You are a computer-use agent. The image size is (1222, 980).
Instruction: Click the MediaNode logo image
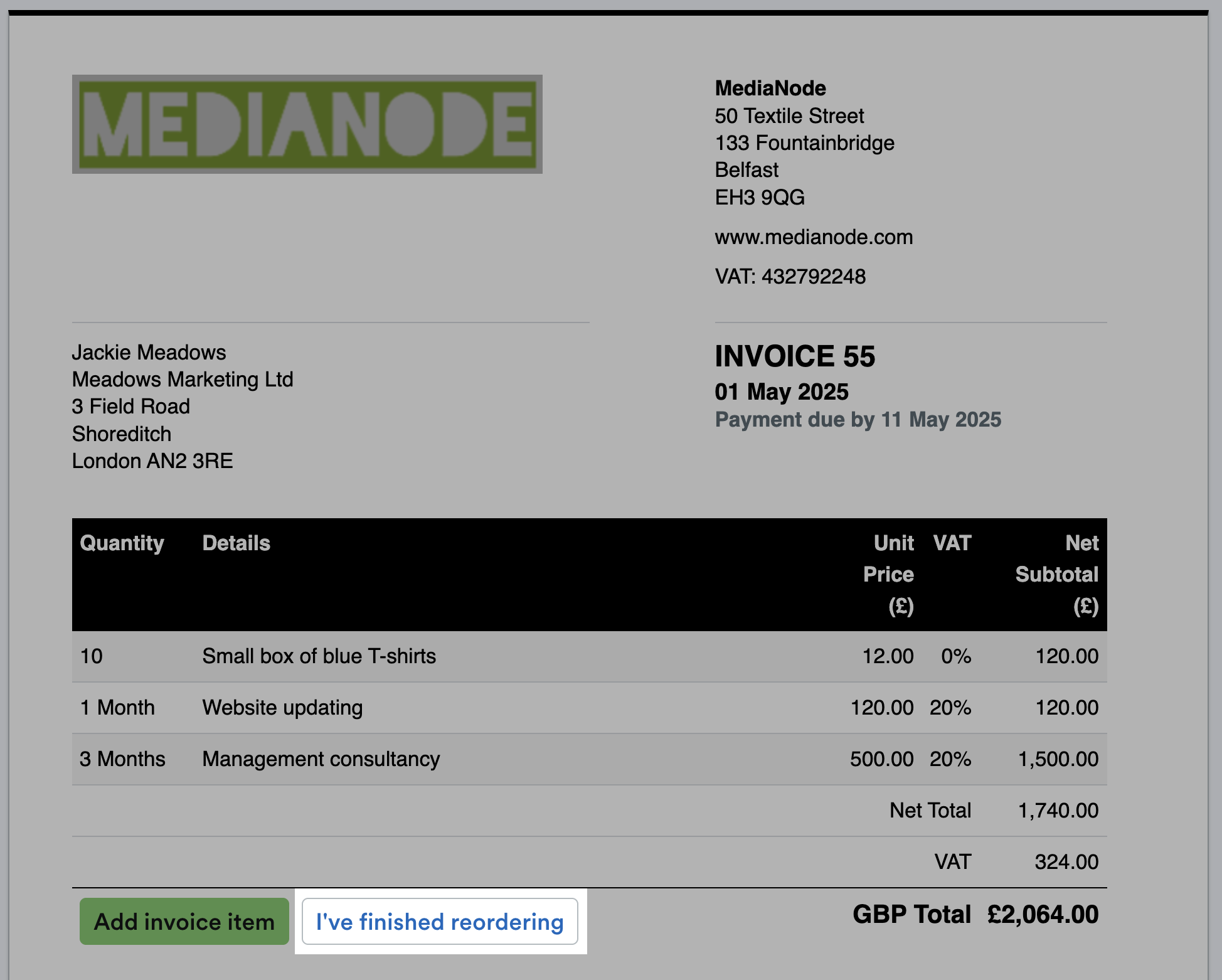coord(307,124)
